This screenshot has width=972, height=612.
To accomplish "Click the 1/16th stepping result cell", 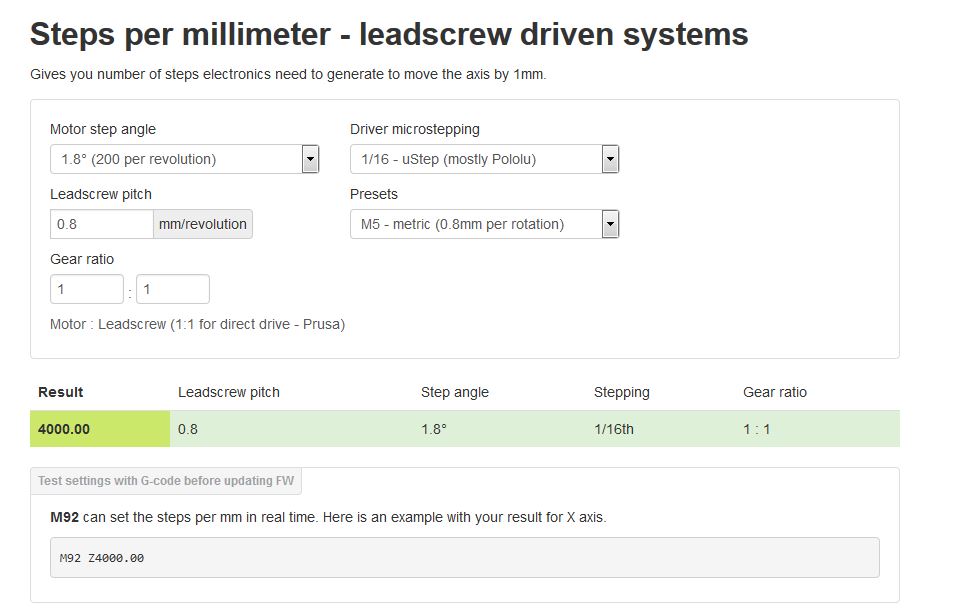I will [x=614, y=429].
